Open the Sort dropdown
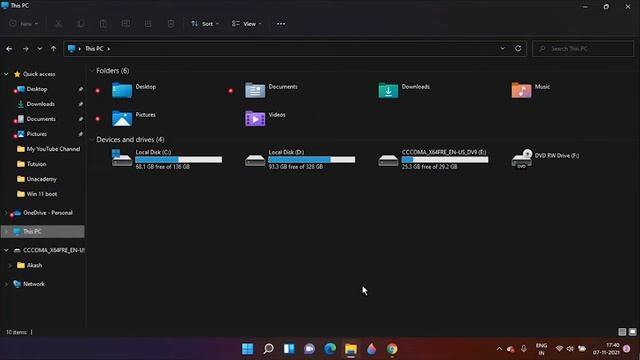640x360 pixels. 205,24
